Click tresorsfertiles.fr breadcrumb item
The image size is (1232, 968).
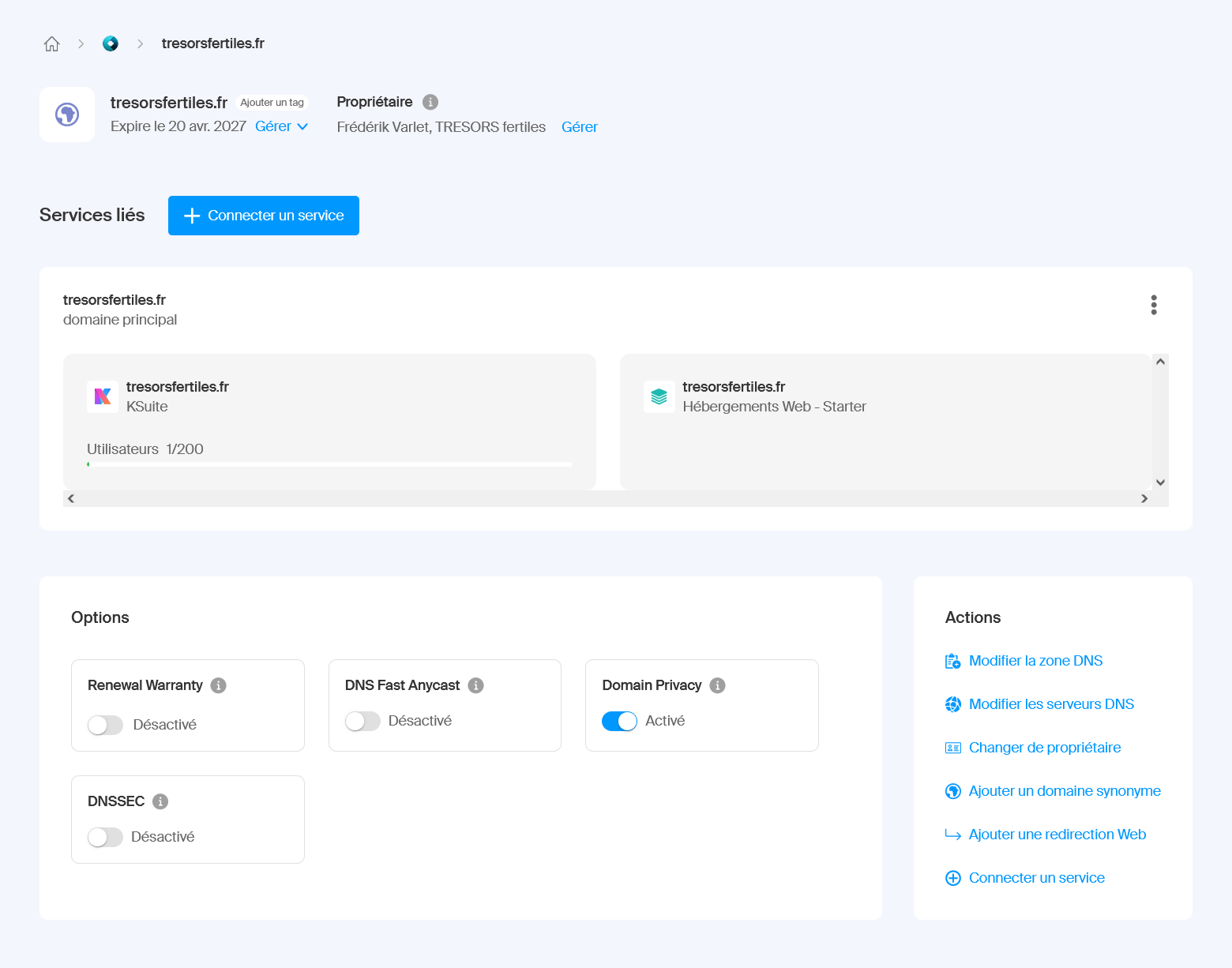(x=213, y=43)
